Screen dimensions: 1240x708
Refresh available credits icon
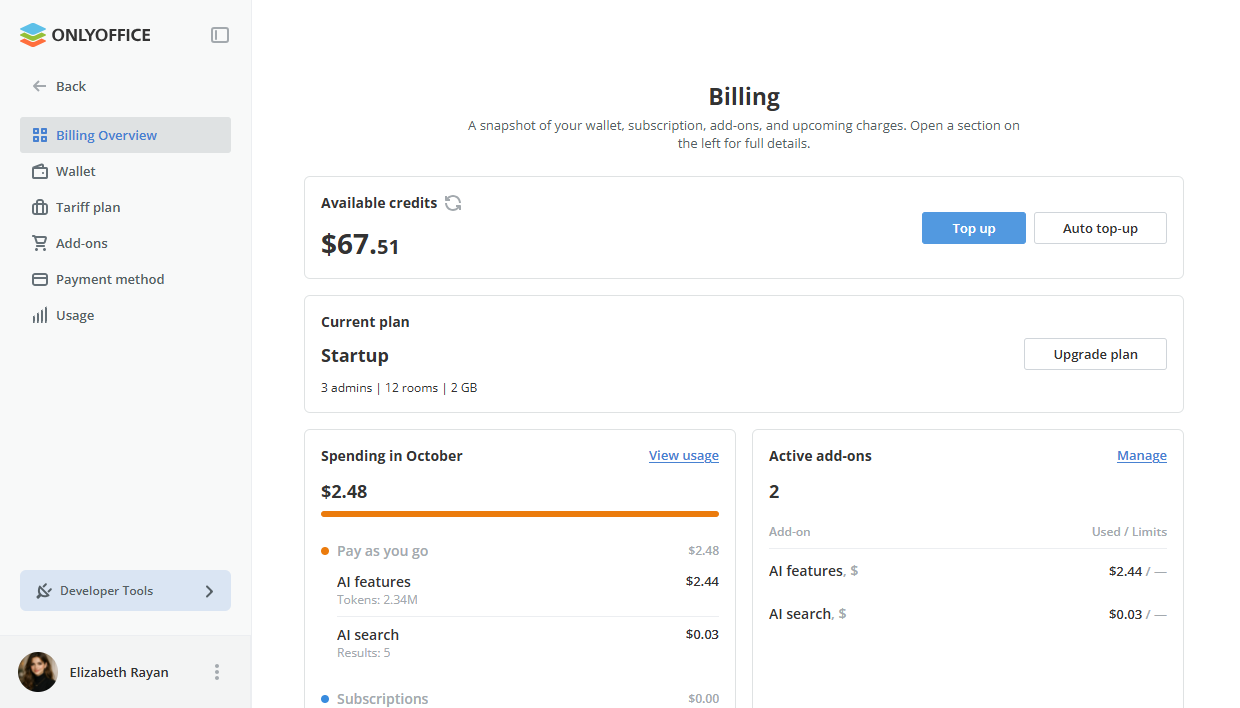453,203
